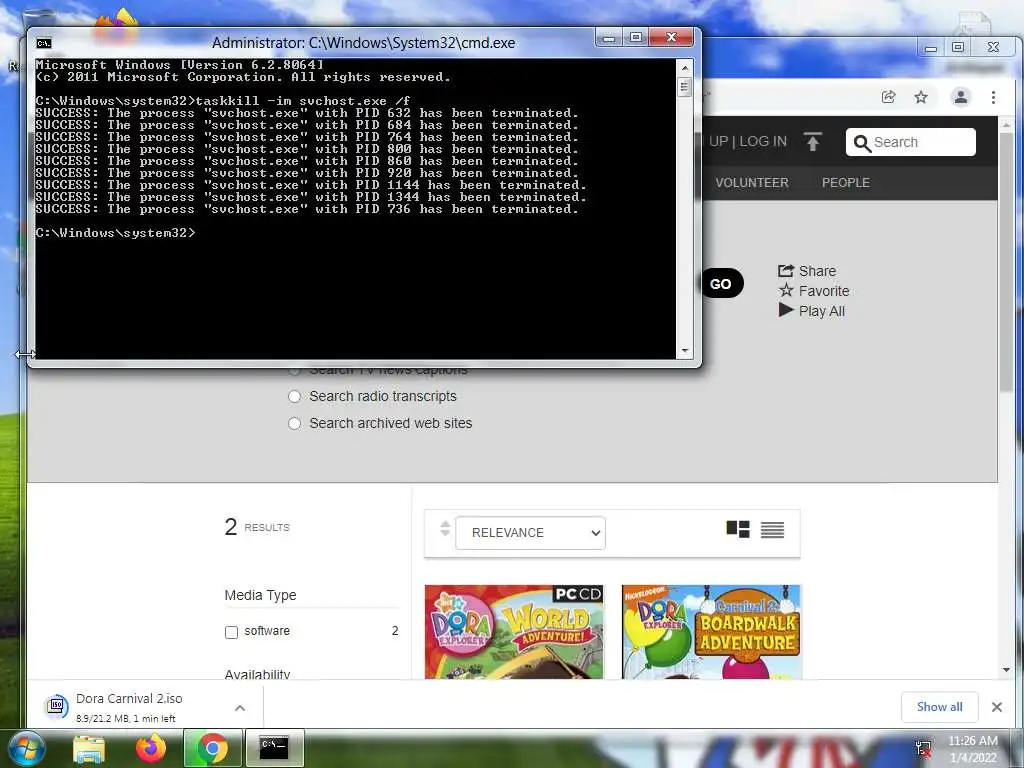
Task: Click the Share icon on the results page
Action: click(x=786, y=270)
